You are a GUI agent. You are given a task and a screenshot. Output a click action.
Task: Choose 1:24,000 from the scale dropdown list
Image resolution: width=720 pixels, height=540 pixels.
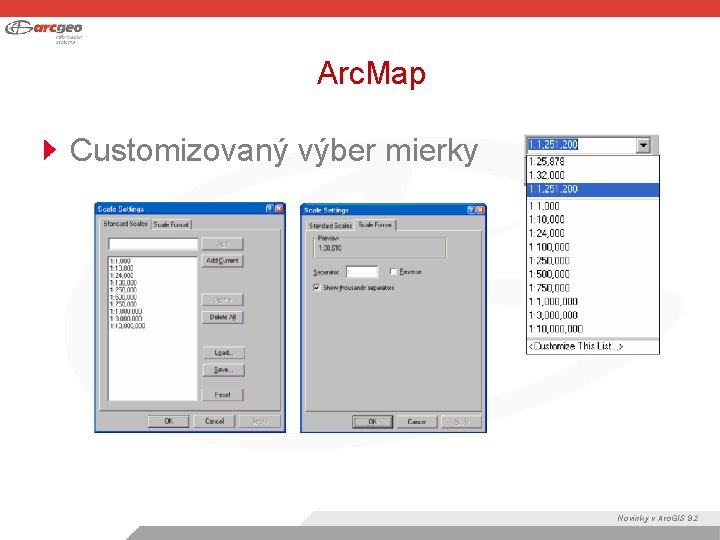point(592,233)
